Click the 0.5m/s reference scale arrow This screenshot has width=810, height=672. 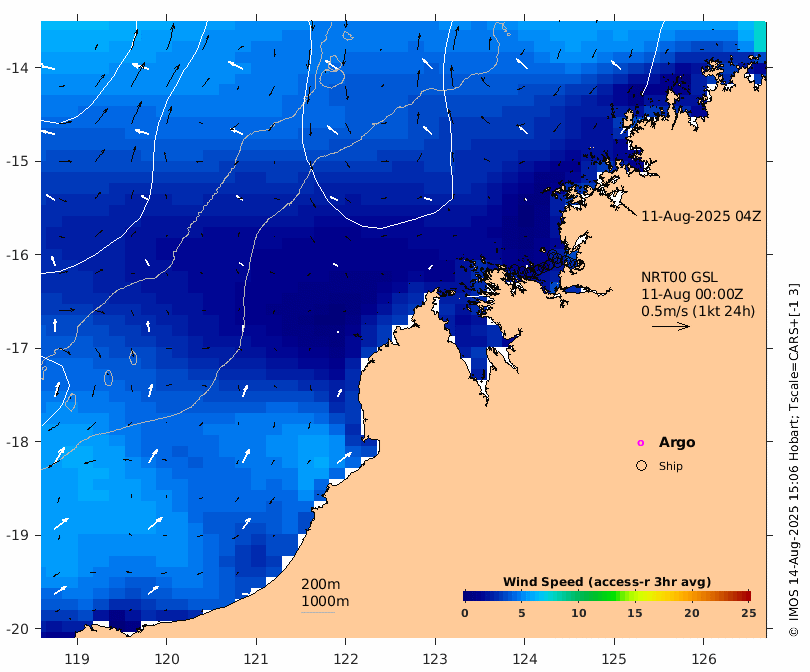[671, 326]
